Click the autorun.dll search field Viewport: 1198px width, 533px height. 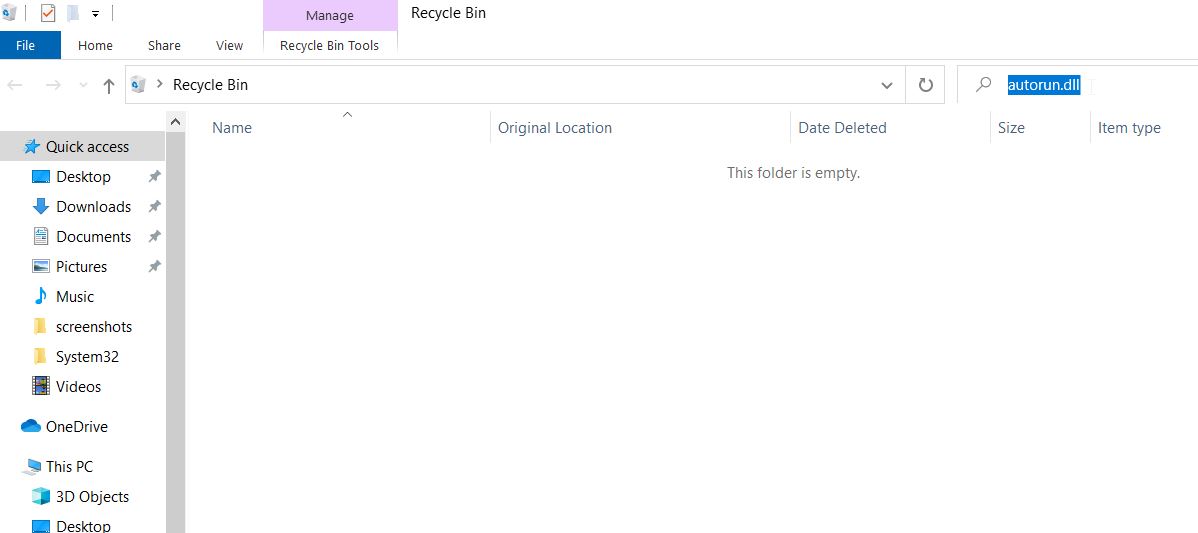[x=1077, y=85]
